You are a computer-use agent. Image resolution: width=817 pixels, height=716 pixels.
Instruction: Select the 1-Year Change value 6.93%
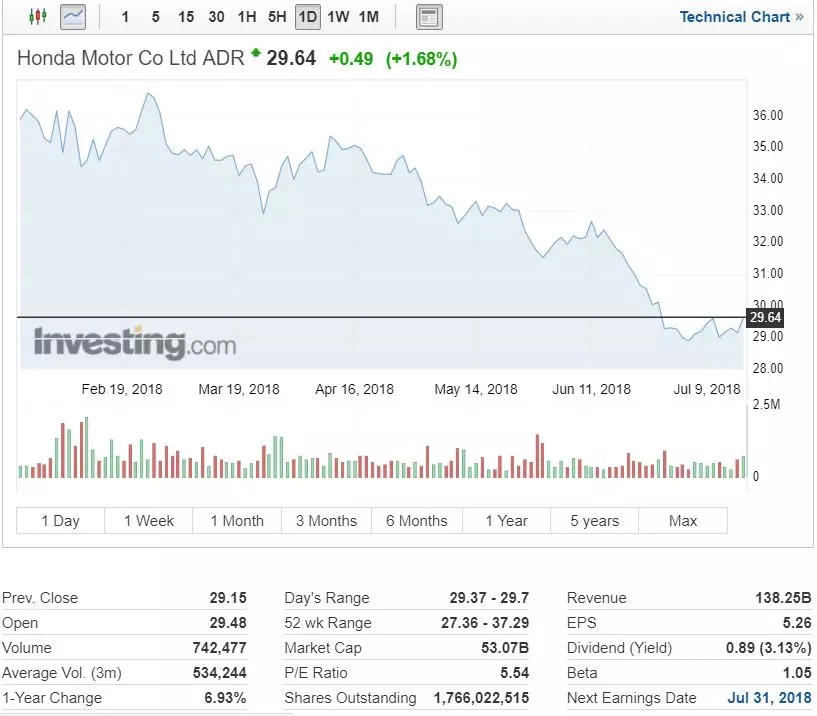[225, 698]
